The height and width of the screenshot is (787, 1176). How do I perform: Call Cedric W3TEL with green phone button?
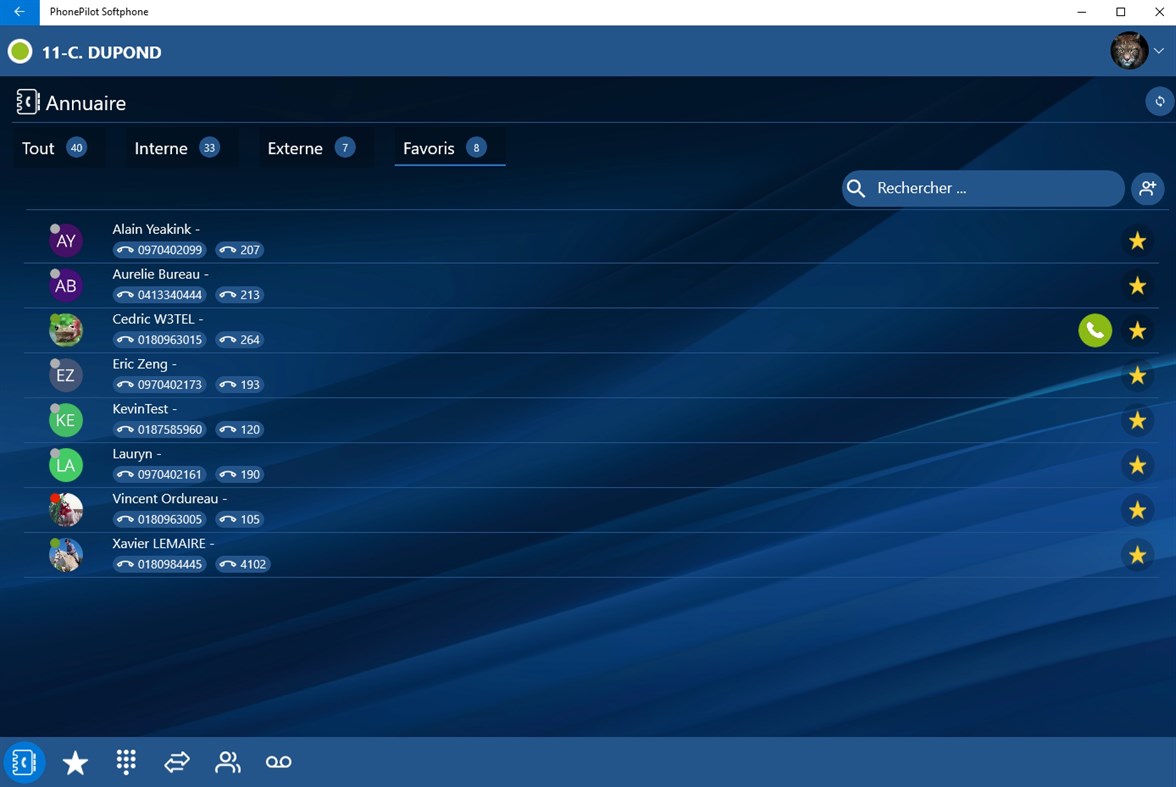(1095, 330)
